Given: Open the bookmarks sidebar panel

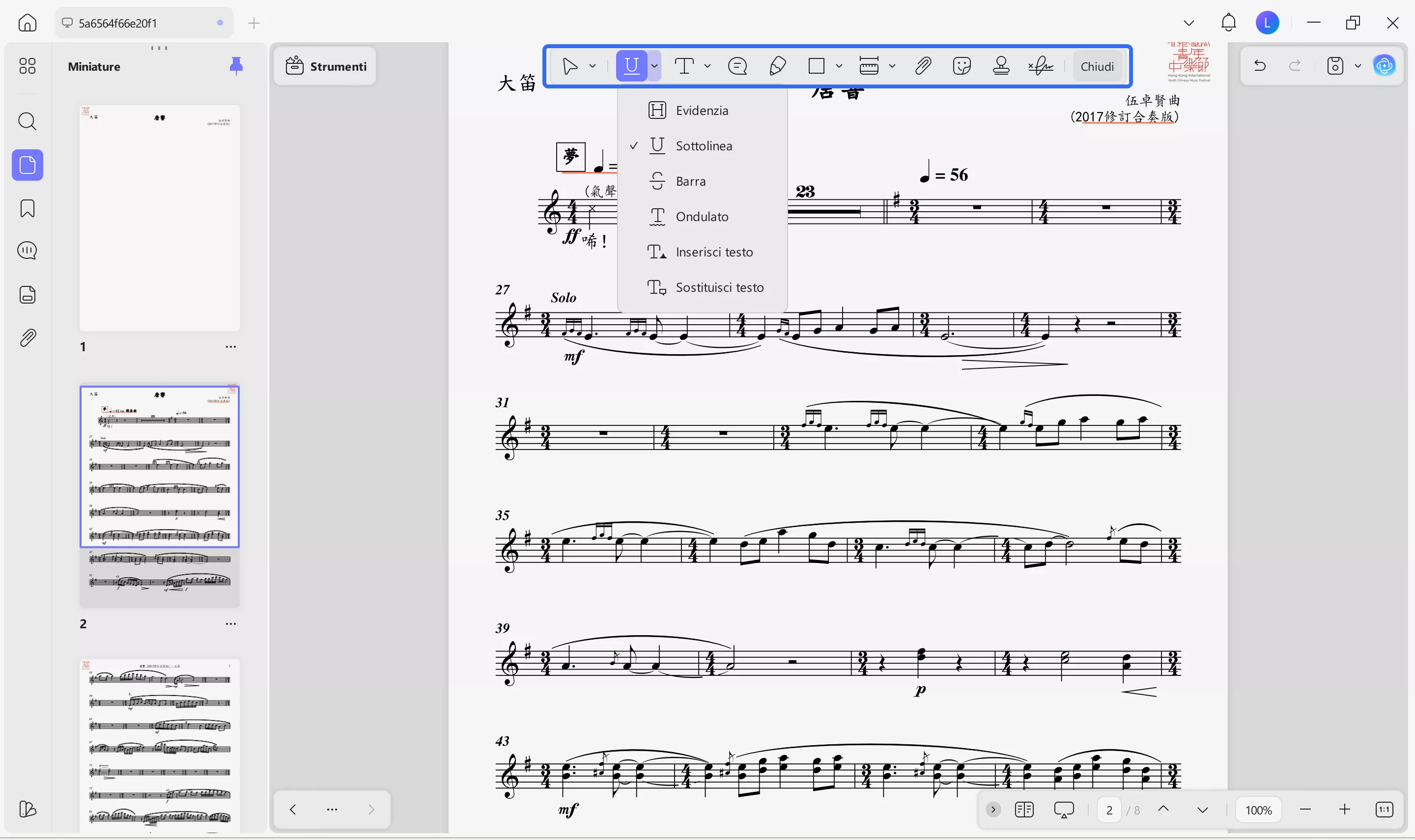Looking at the screenshot, I should tap(27, 208).
